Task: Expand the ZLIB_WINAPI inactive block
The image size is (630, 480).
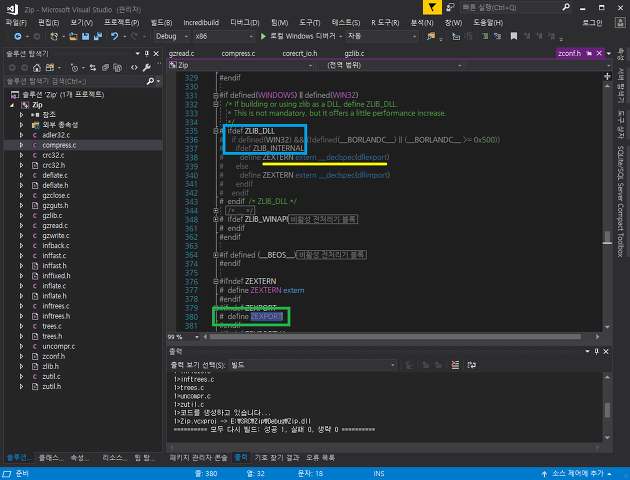Action: 216,219
